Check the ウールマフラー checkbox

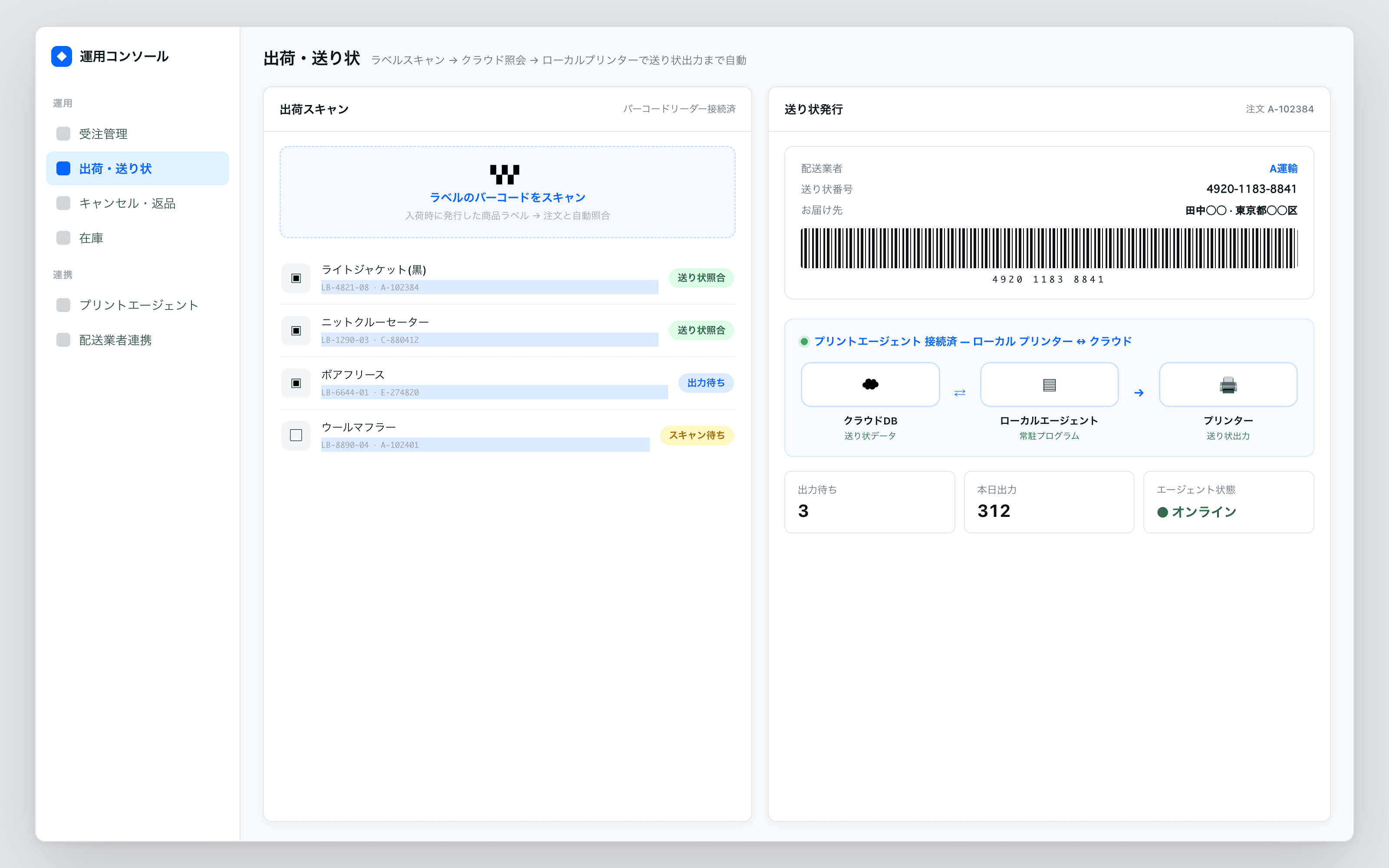pos(296,435)
